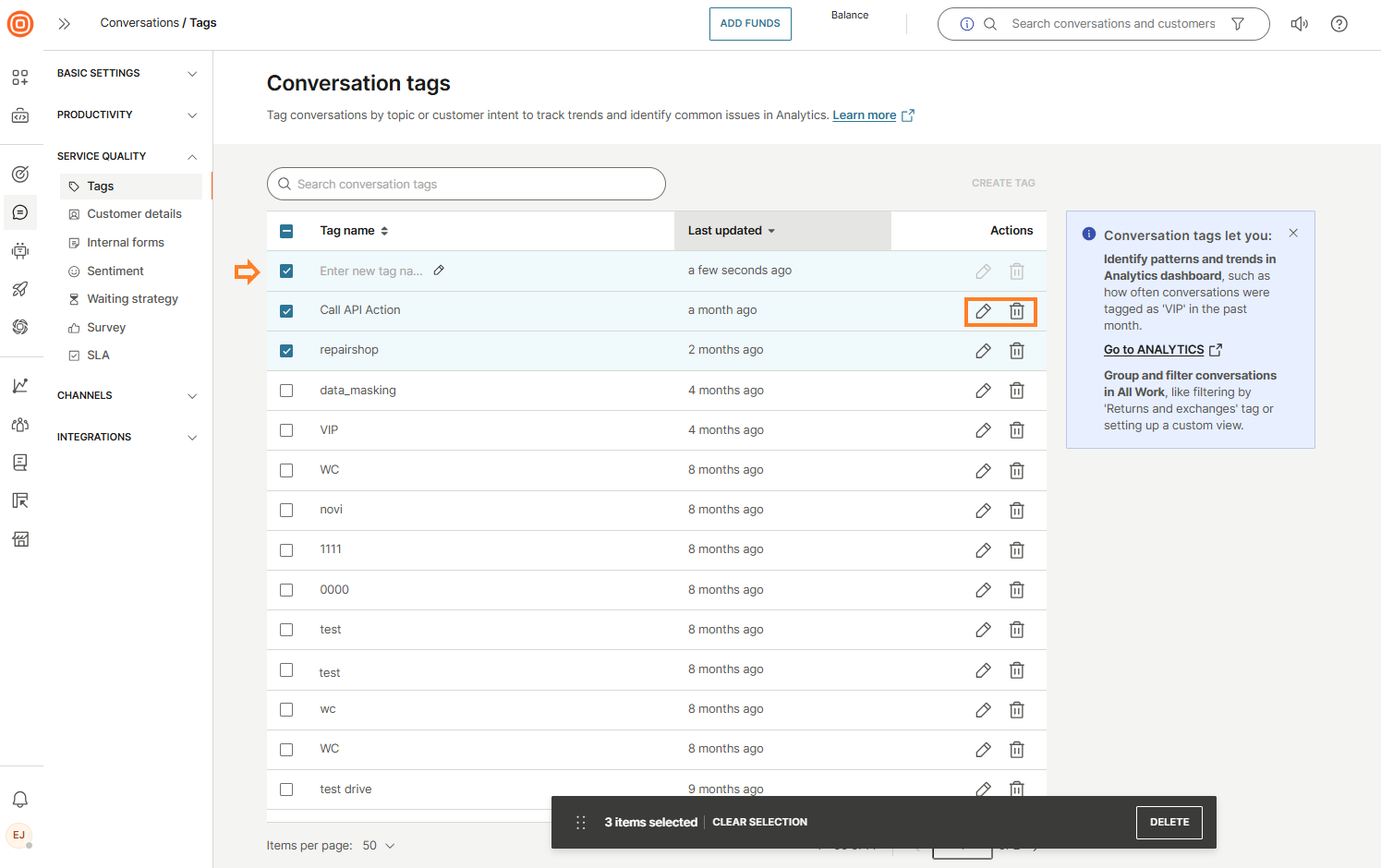Click the sound speaker icon in header
The width and height of the screenshot is (1381, 868).
(1299, 24)
